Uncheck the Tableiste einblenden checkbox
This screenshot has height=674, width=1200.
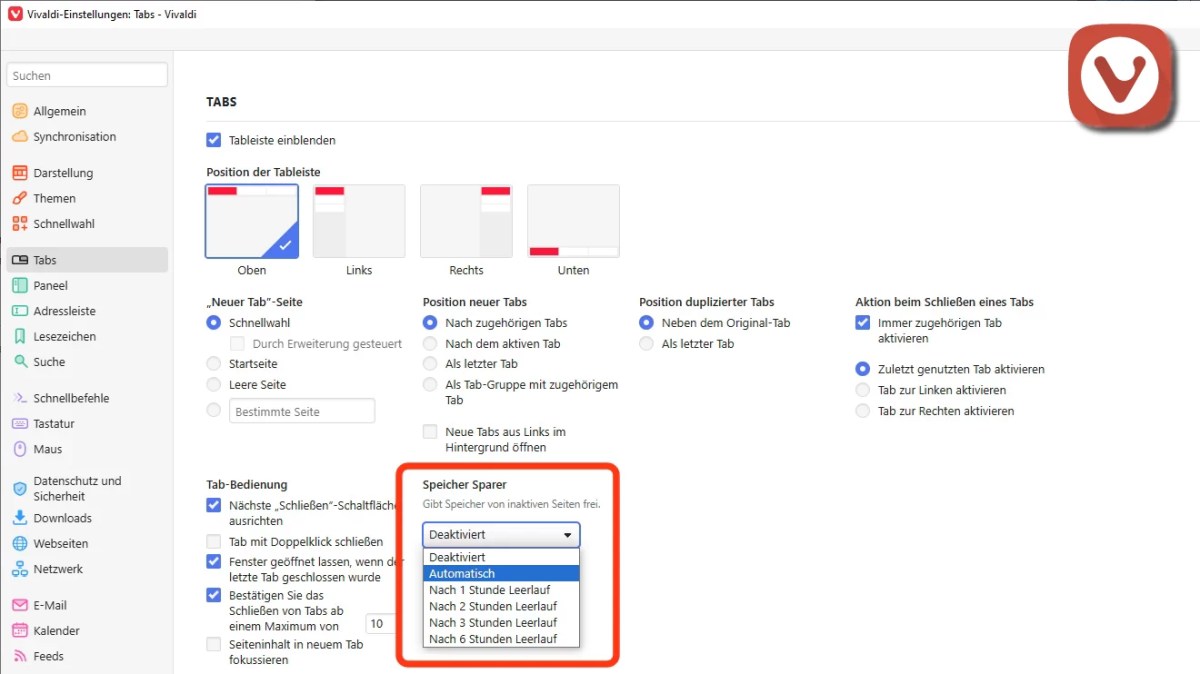[x=214, y=141]
